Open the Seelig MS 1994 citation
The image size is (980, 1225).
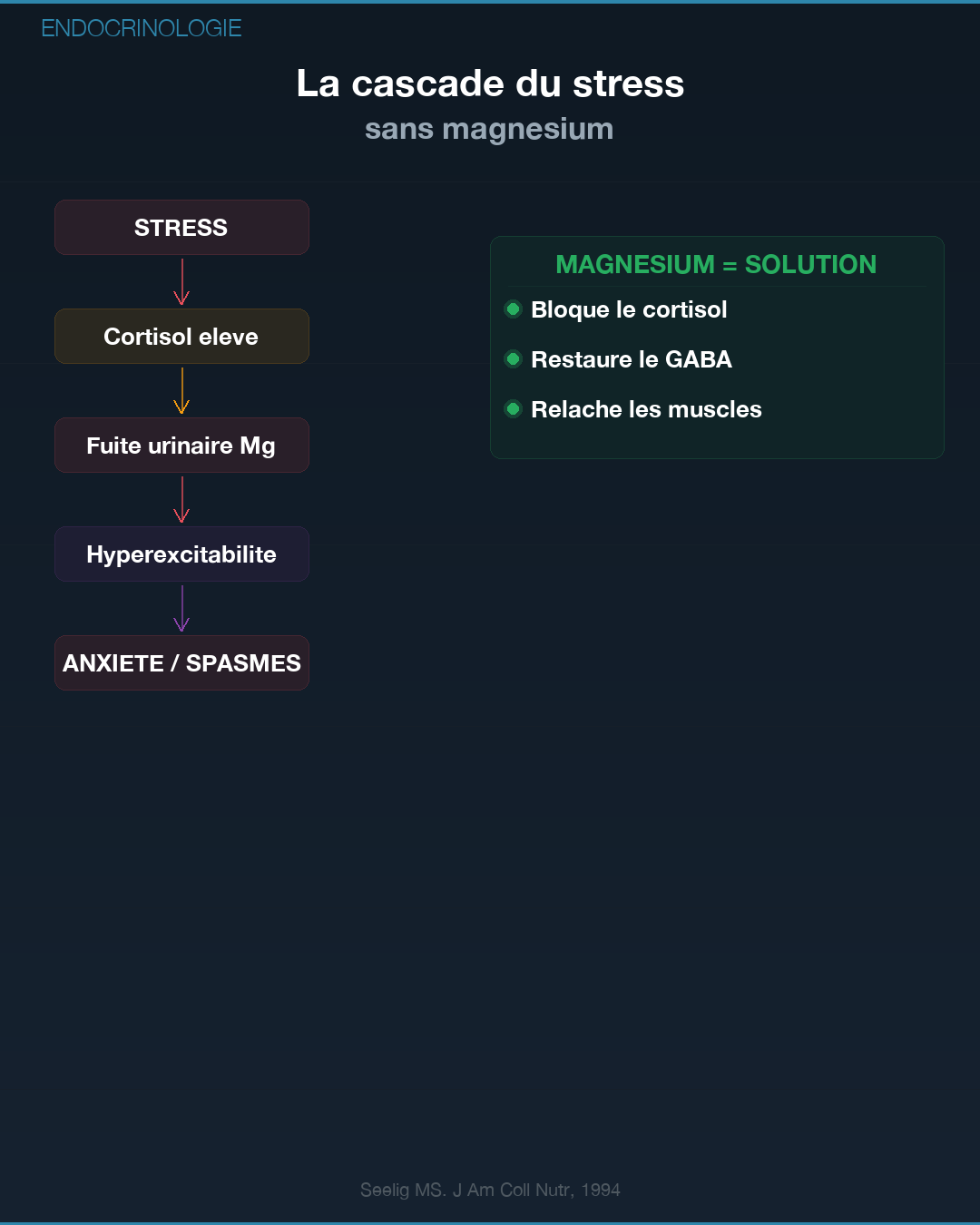pos(490,1190)
